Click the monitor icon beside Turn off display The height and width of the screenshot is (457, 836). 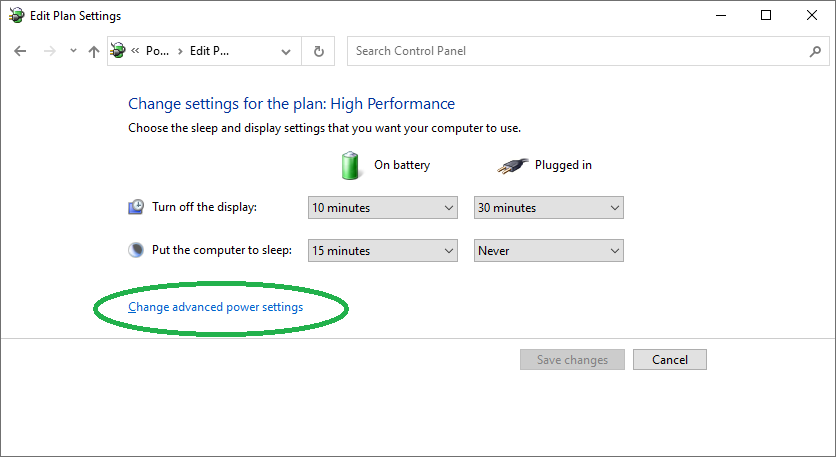click(x=136, y=207)
